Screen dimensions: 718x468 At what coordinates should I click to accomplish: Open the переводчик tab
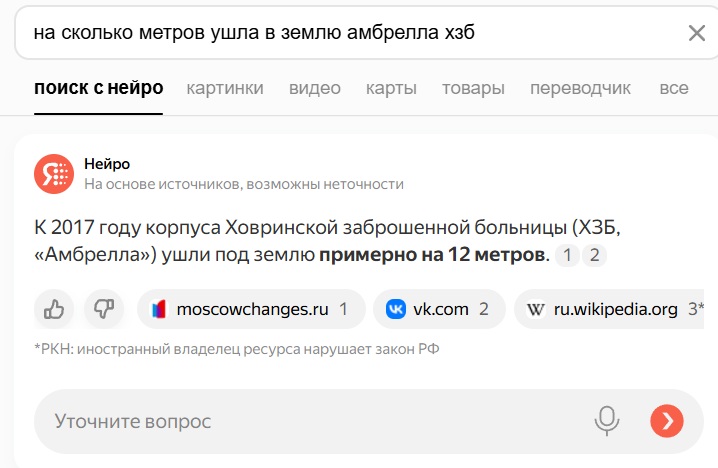click(x=580, y=88)
